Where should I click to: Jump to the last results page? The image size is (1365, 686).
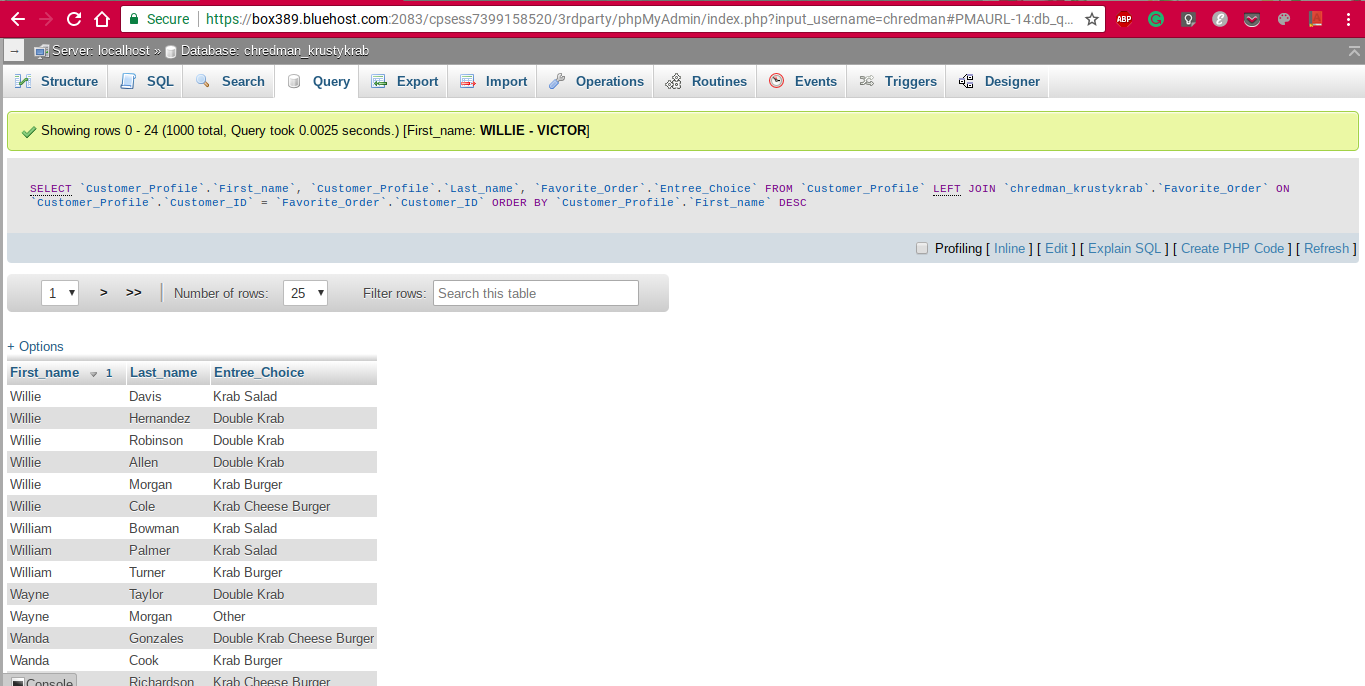tap(134, 293)
